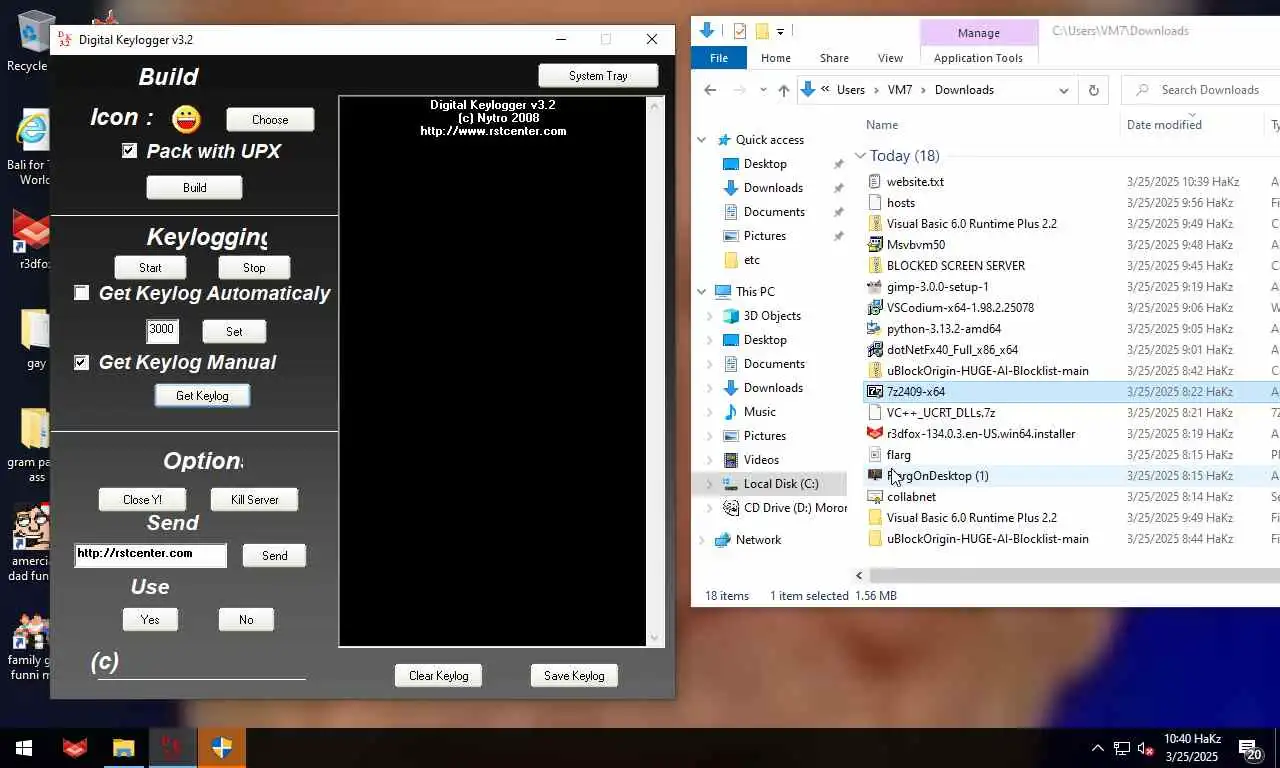Uncheck the Get Keylog Manual checkbox

click(81, 362)
